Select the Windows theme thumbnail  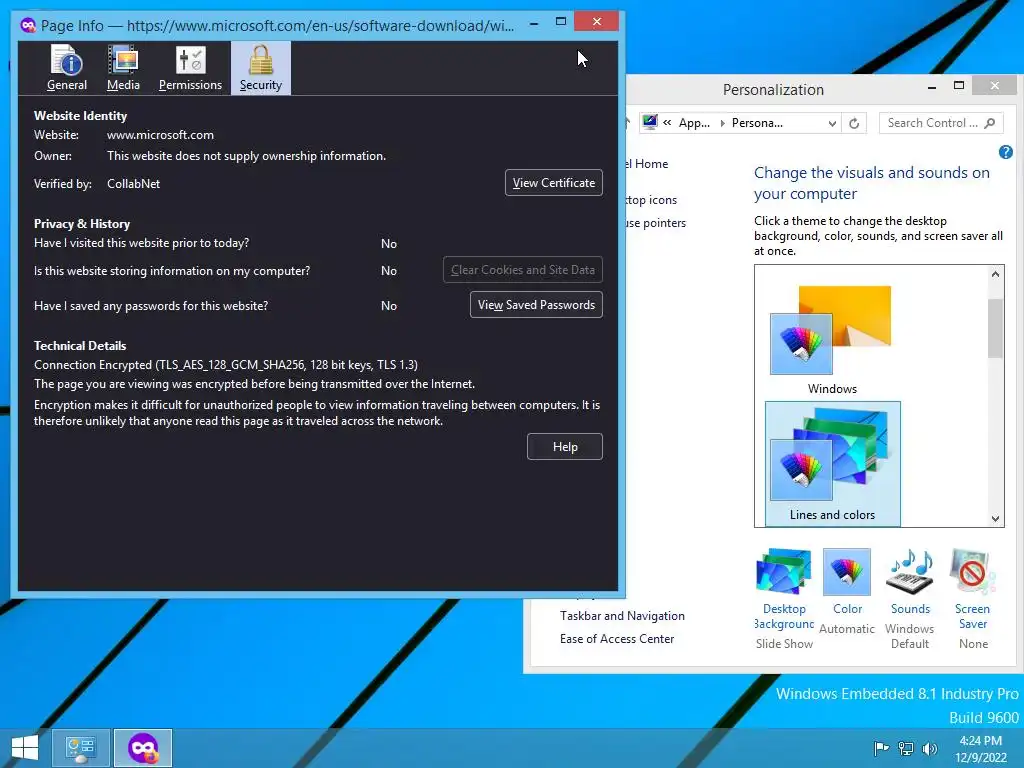(831, 340)
